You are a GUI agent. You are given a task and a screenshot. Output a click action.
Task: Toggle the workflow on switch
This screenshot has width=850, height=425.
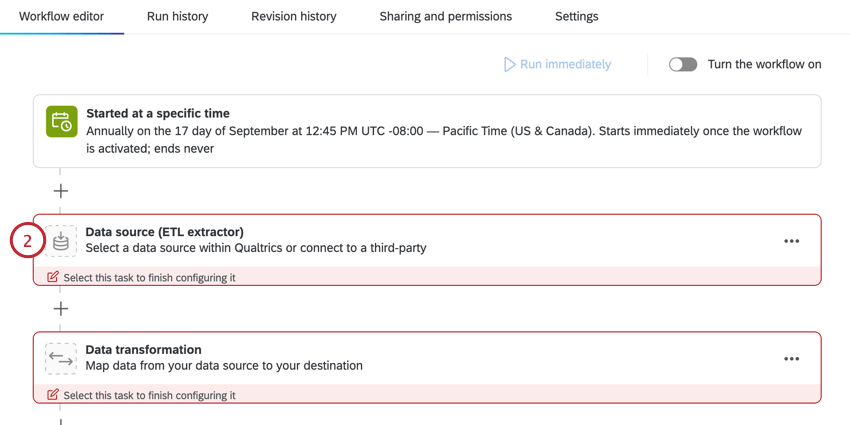(683, 65)
